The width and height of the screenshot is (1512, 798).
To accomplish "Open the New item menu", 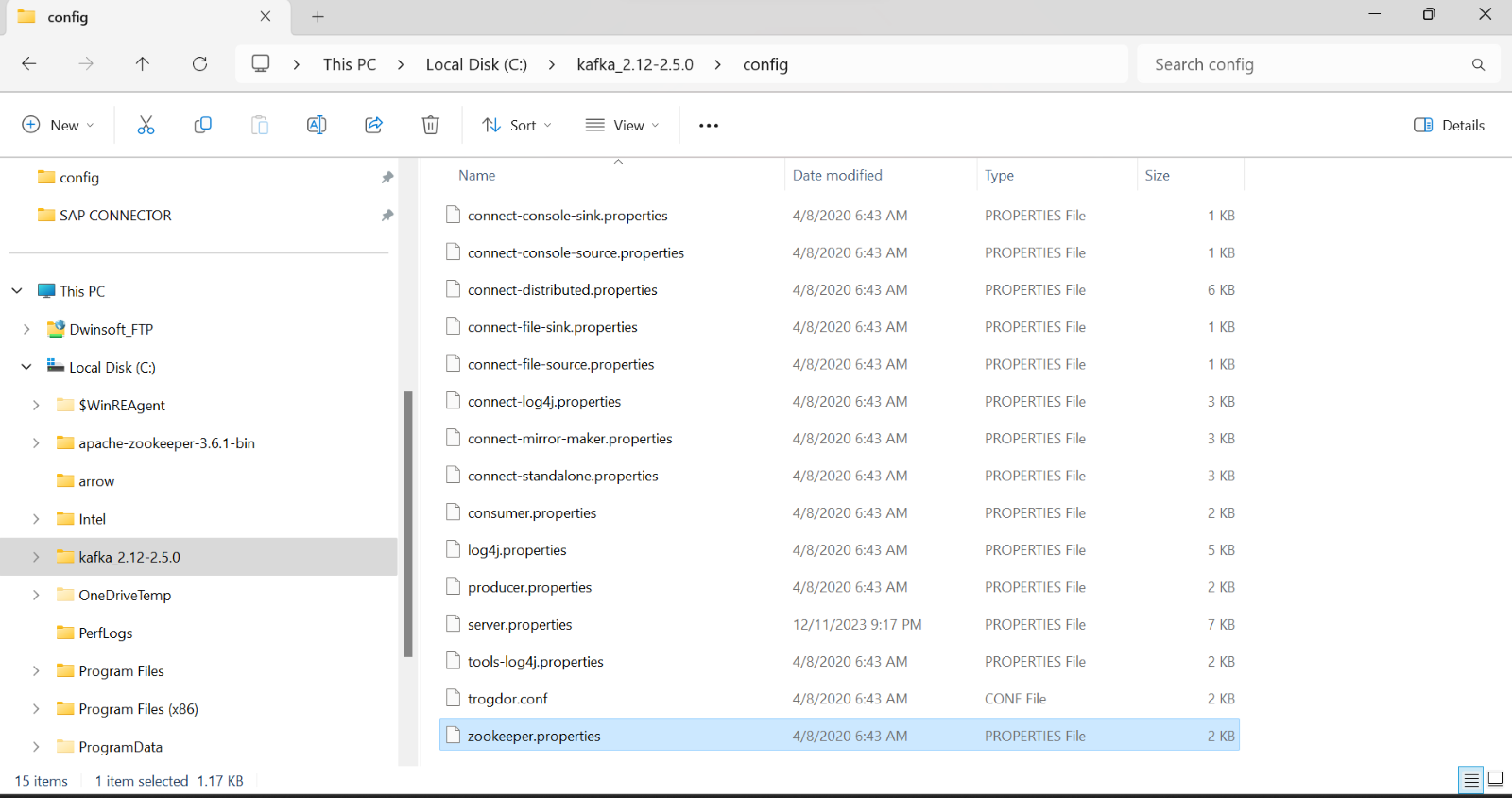I will (x=58, y=125).
